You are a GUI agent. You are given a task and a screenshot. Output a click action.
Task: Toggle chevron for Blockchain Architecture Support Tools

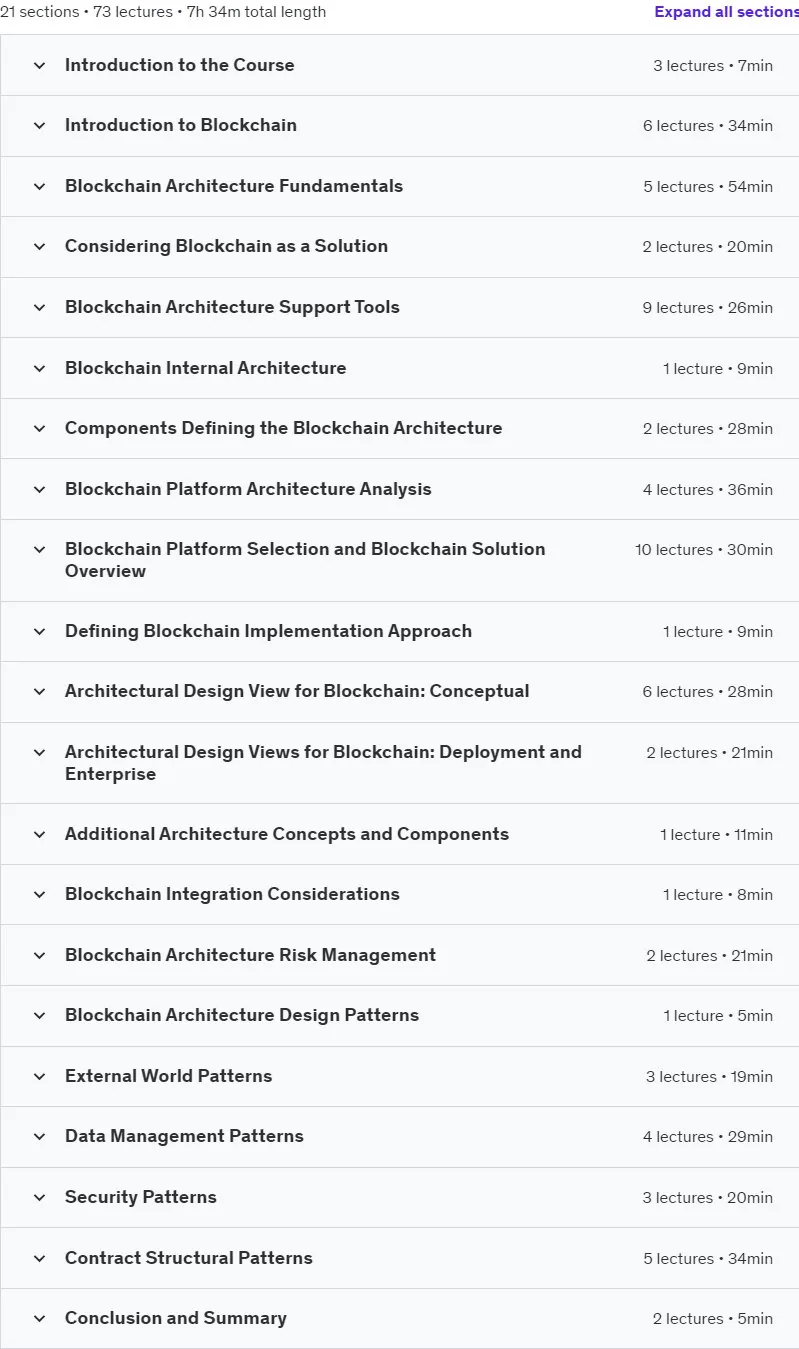tap(40, 307)
